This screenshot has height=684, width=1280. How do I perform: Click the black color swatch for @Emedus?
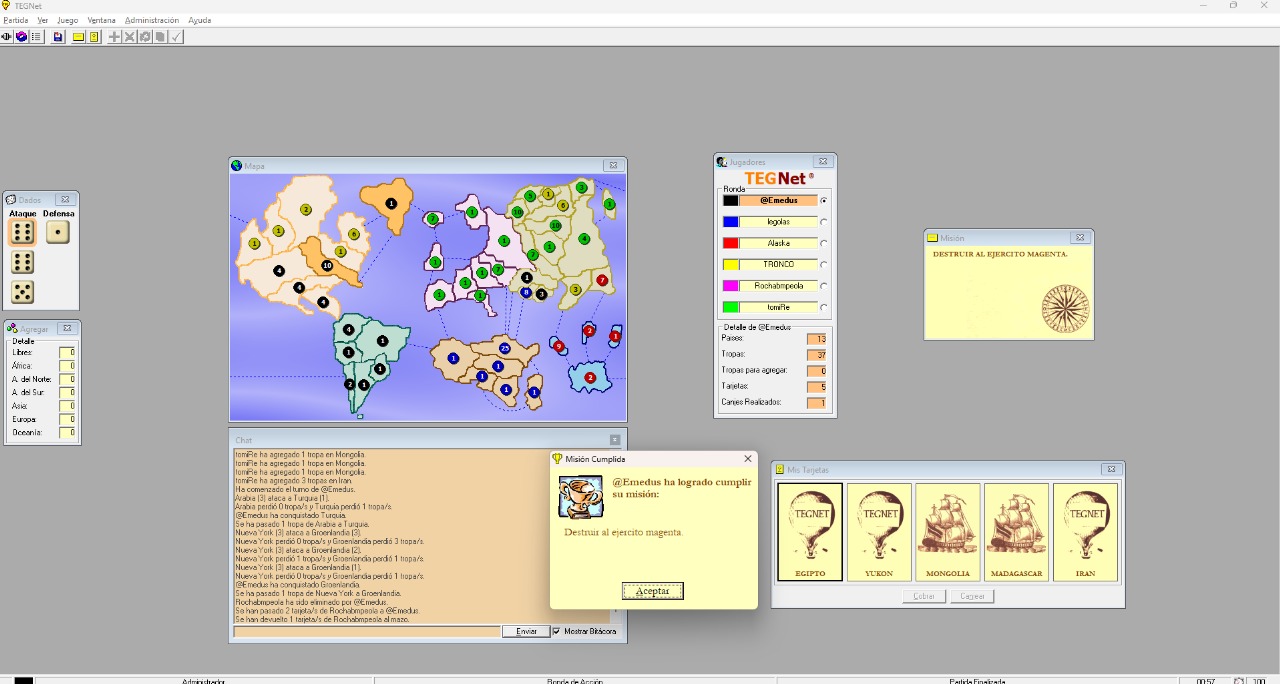(x=730, y=200)
